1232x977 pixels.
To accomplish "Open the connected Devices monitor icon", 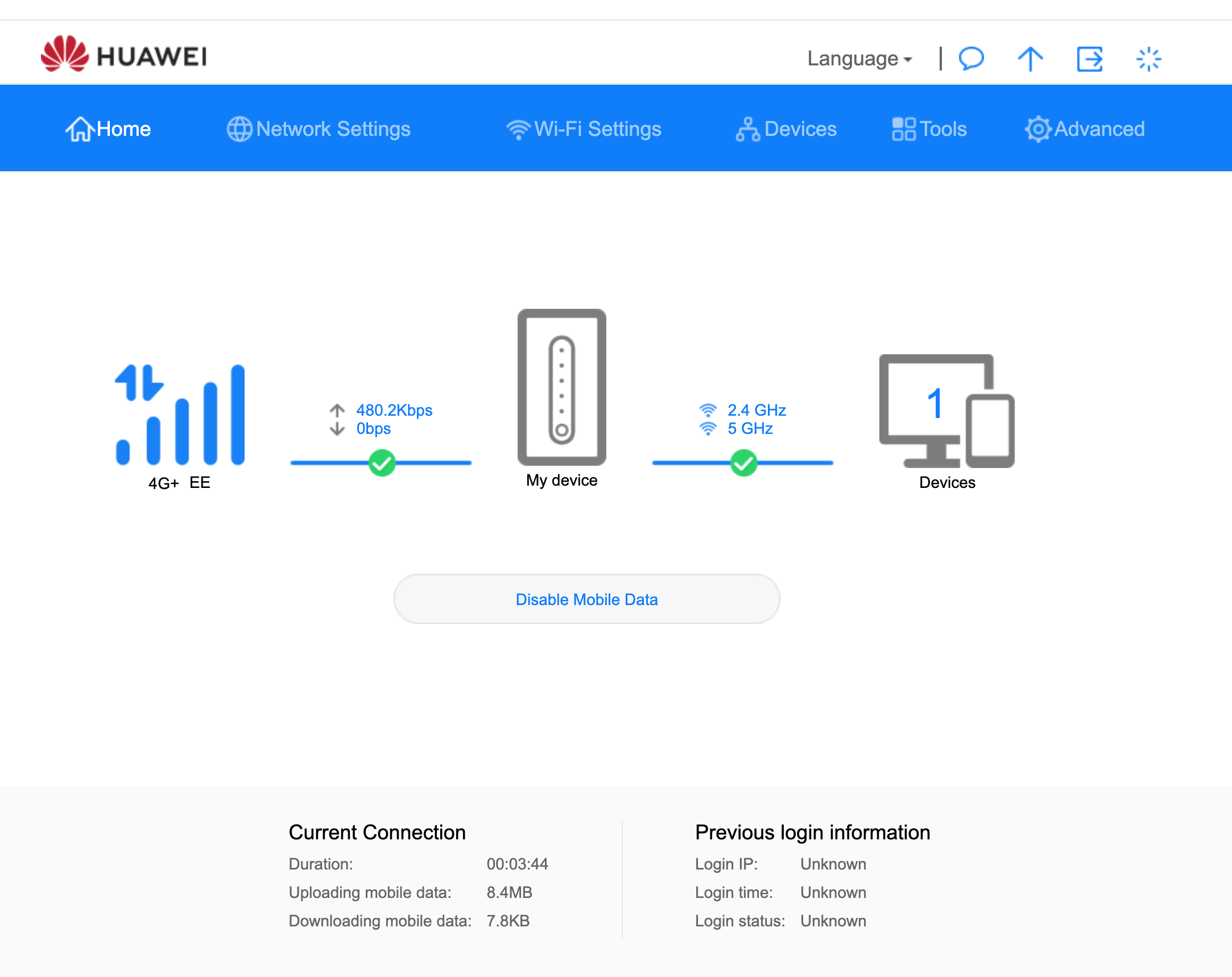I will (946, 410).
